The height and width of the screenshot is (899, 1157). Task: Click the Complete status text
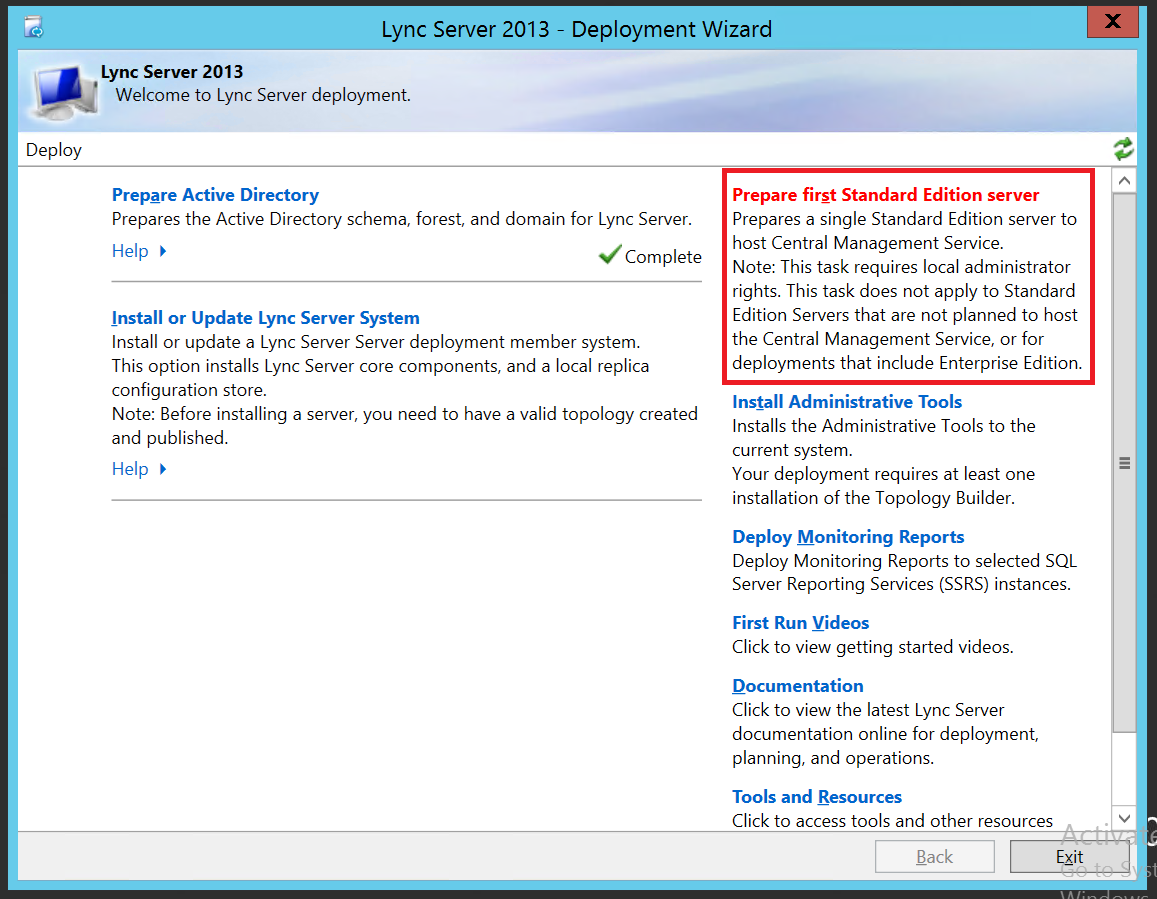663,257
